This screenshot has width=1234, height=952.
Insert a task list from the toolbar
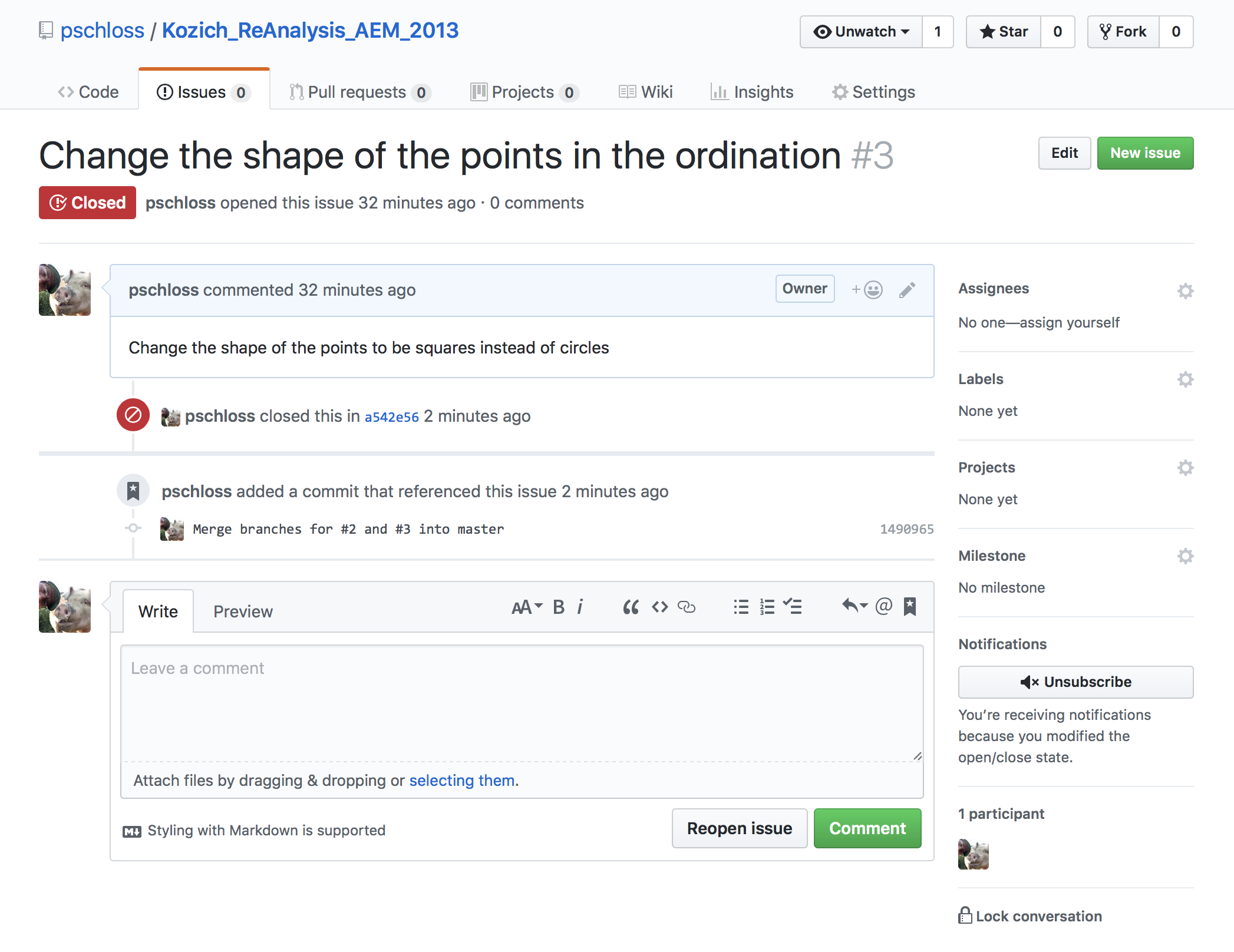(793, 607)
